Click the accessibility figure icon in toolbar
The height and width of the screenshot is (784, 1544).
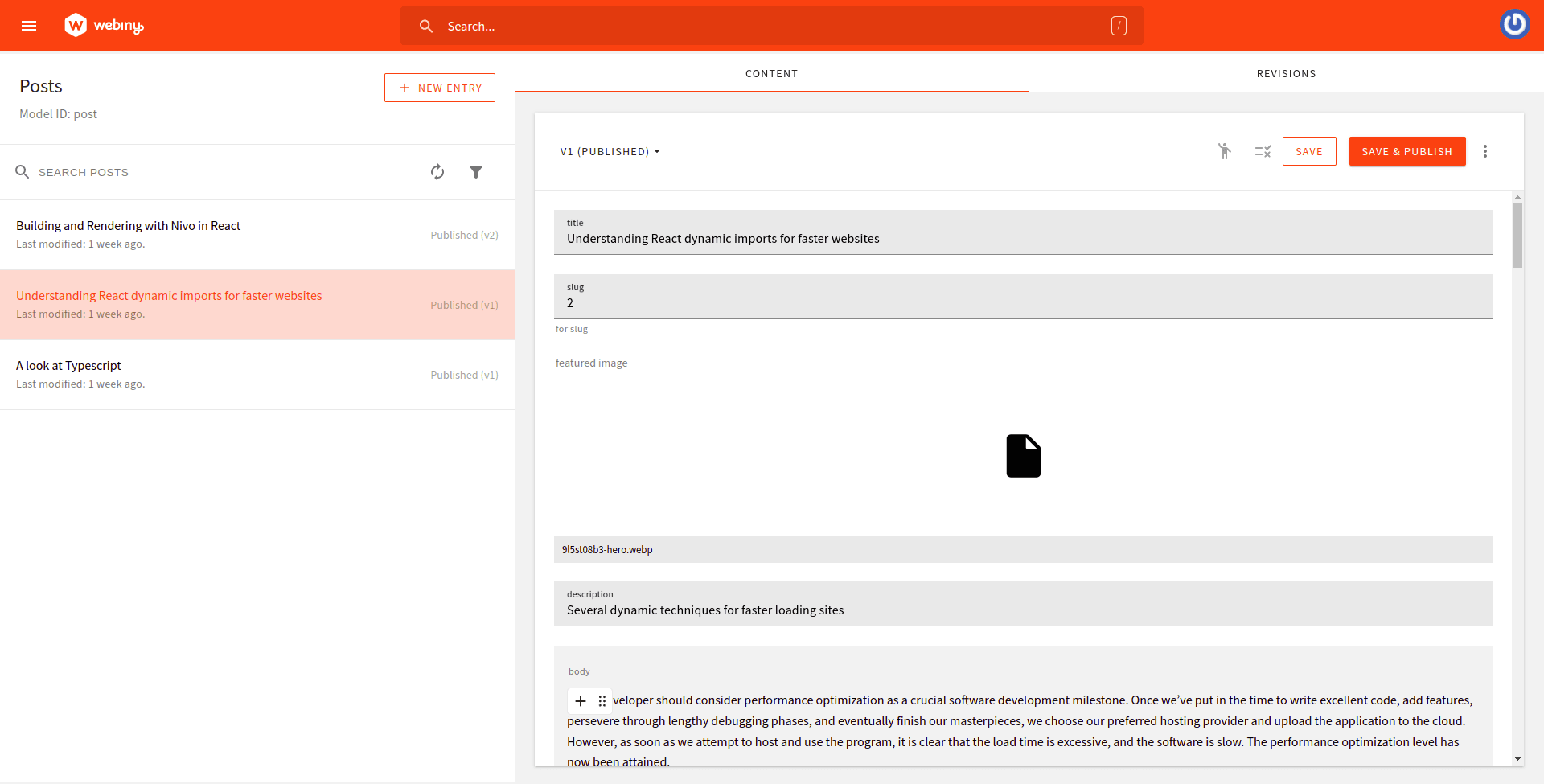tap(1224, 151)
